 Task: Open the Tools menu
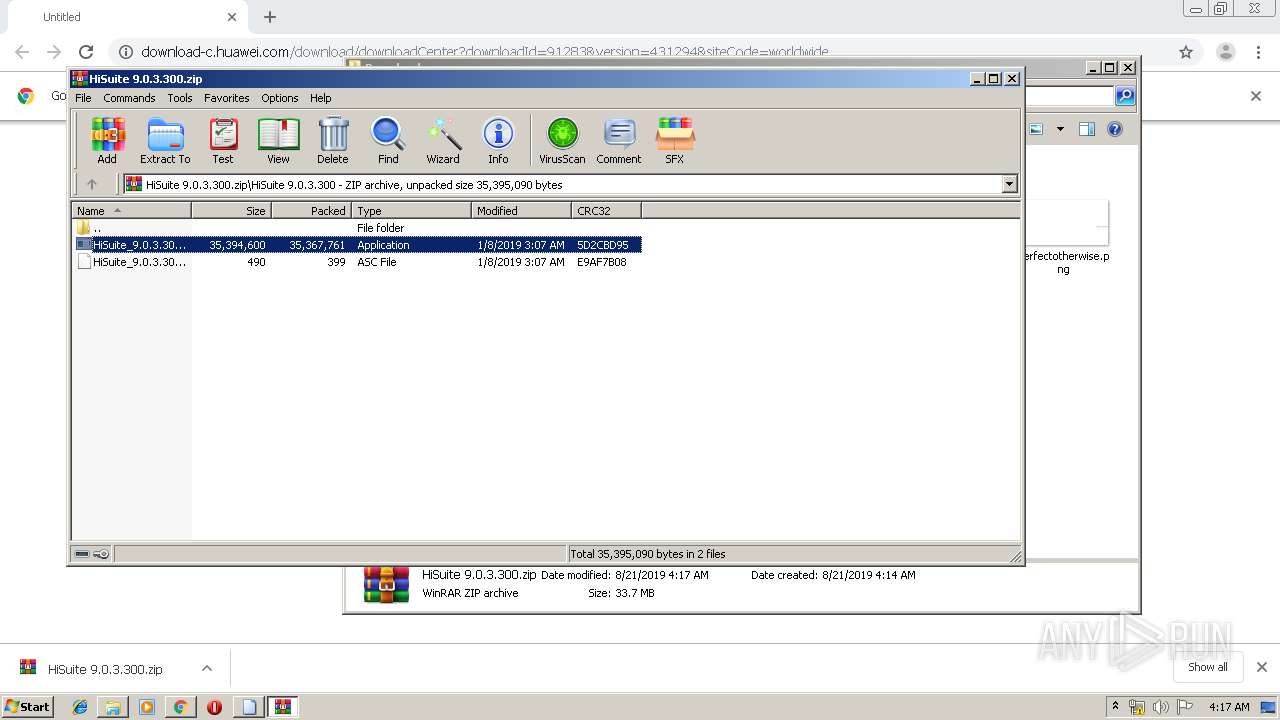coord(180,98)
